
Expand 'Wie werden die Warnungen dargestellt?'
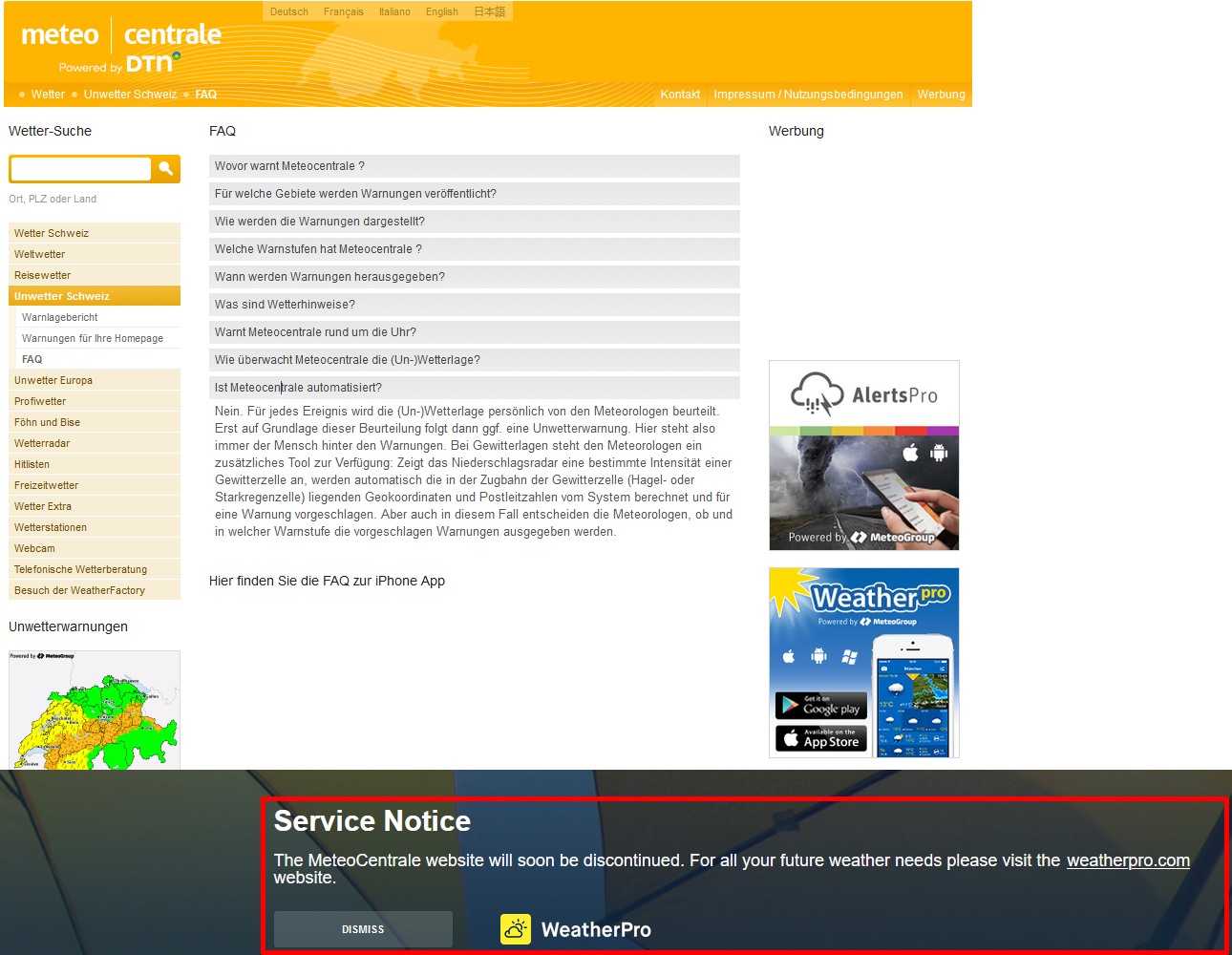coord(475,222)
